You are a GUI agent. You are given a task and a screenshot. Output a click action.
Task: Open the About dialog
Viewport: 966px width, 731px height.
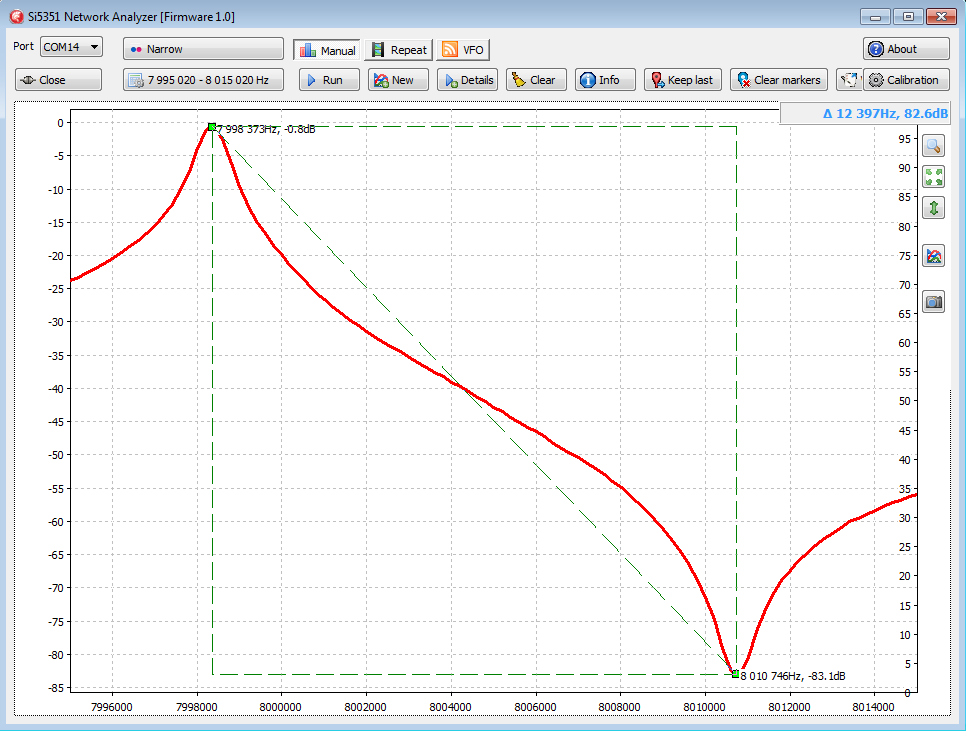click(906, 49)
